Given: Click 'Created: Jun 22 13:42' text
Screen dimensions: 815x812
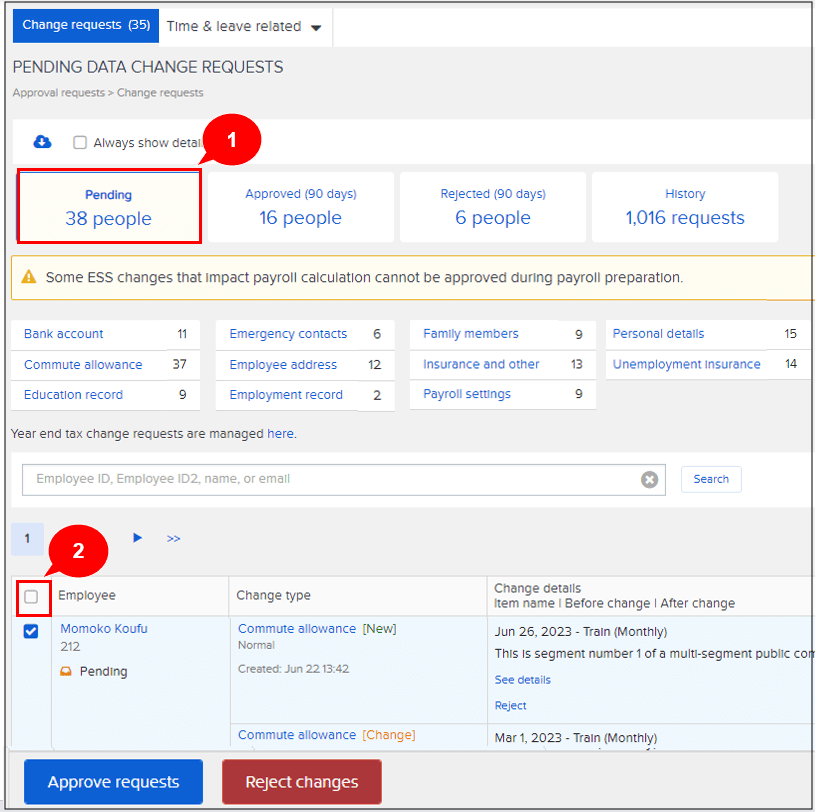Looking at the screenshot, I should [x=293, y=669].
